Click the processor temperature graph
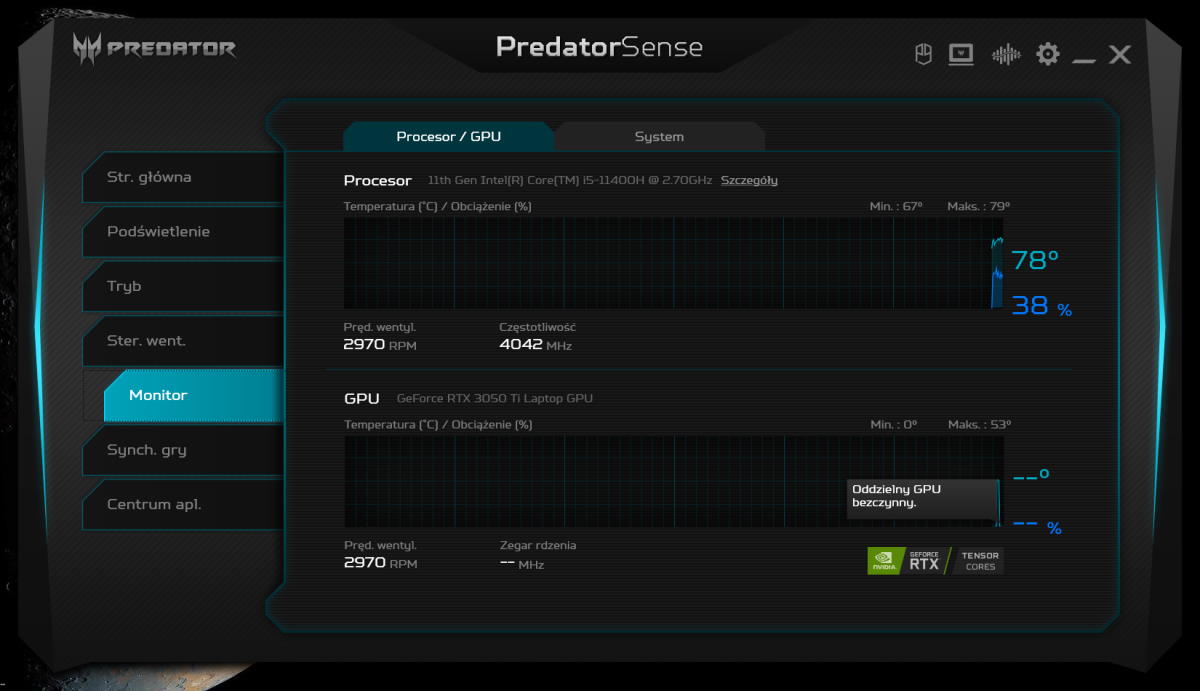This screenshot has height=691, width=1200. (672, 263)
